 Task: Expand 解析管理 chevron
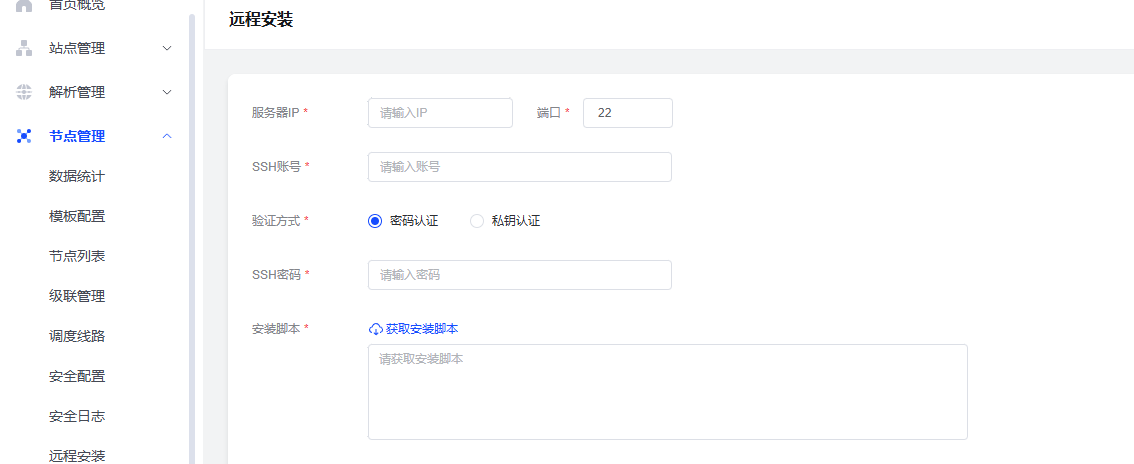pyautogui.click(x=167, y=92)
